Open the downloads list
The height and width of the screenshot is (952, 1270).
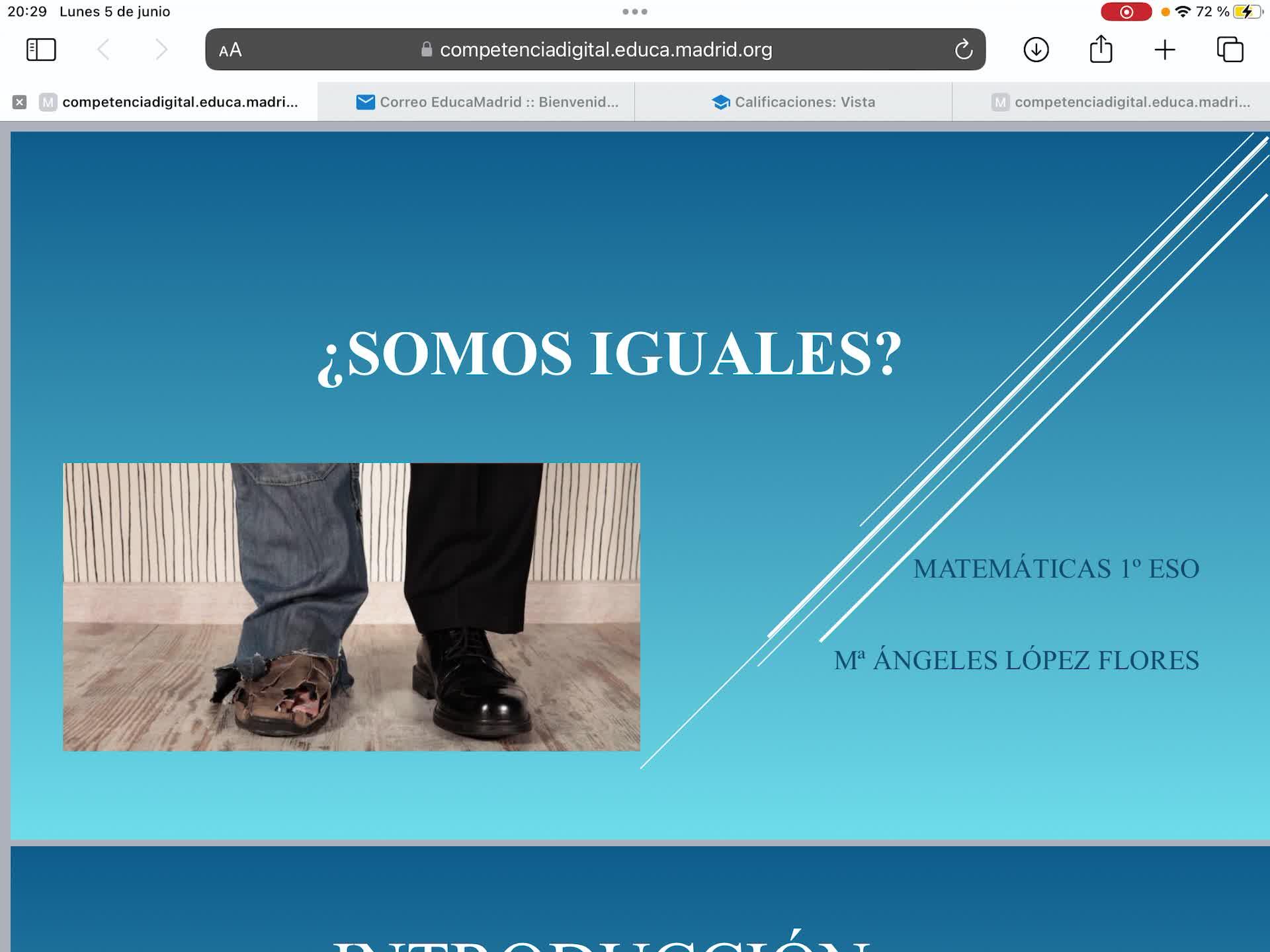1036,50
